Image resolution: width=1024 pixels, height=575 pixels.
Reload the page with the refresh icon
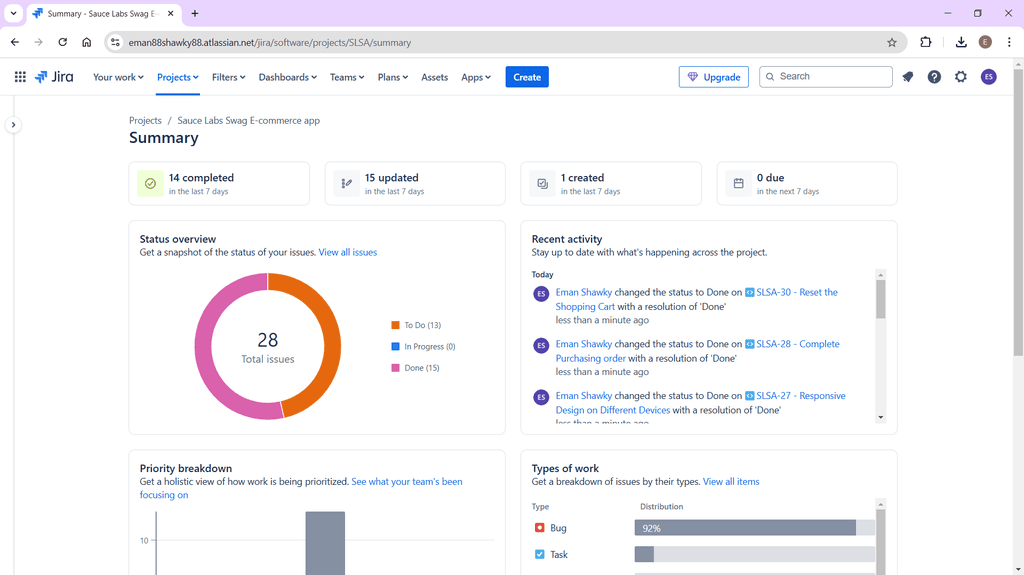63,42
